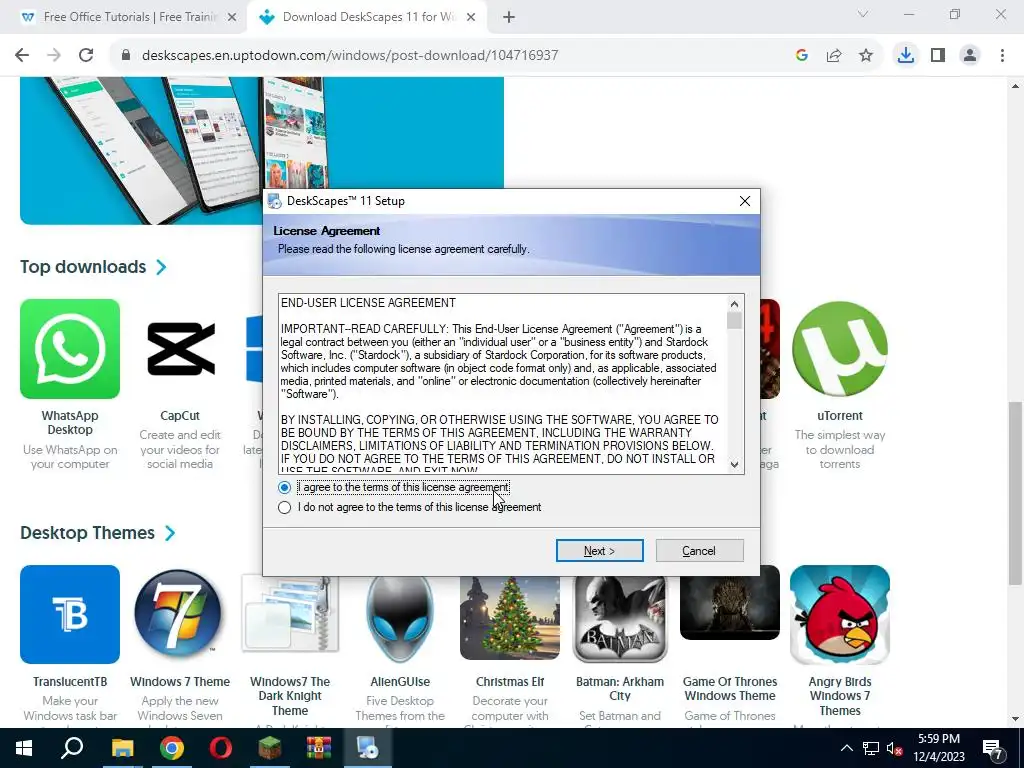Open WhatsApp Desktop app icon
Screen dimensions: 1024x768
click(70, 349)
